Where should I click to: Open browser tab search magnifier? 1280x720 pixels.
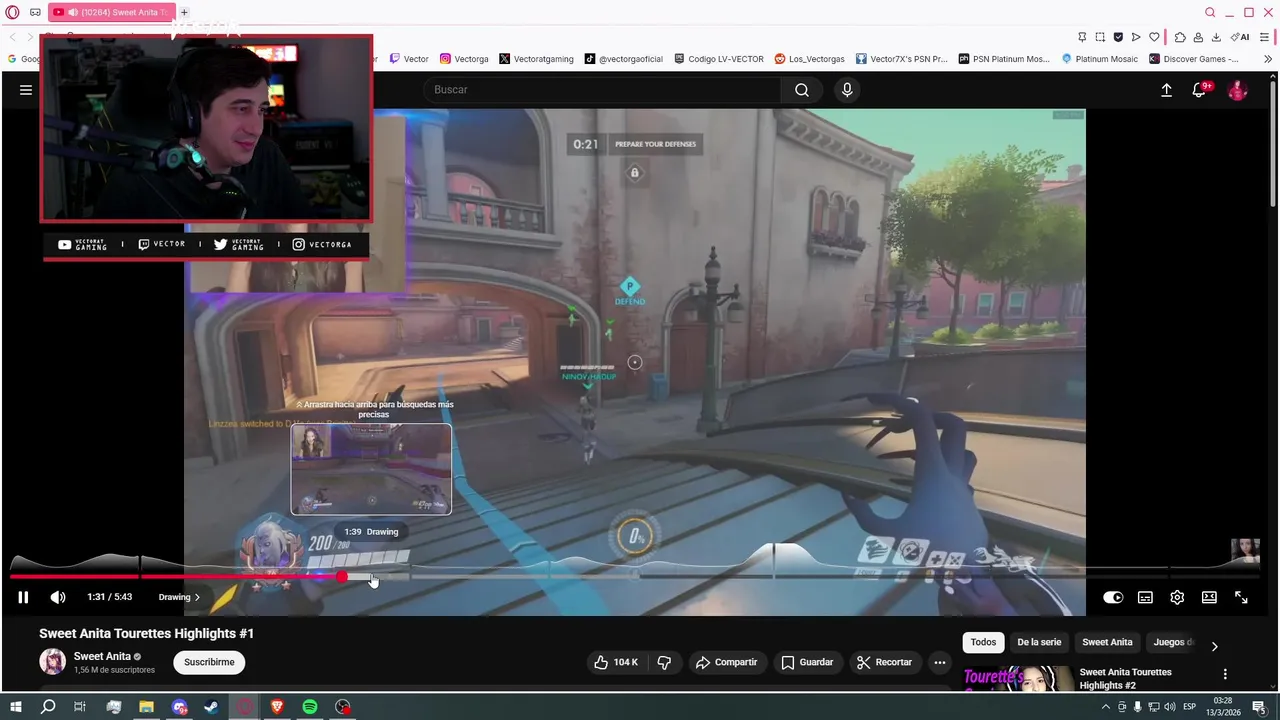pos(1210,12)
